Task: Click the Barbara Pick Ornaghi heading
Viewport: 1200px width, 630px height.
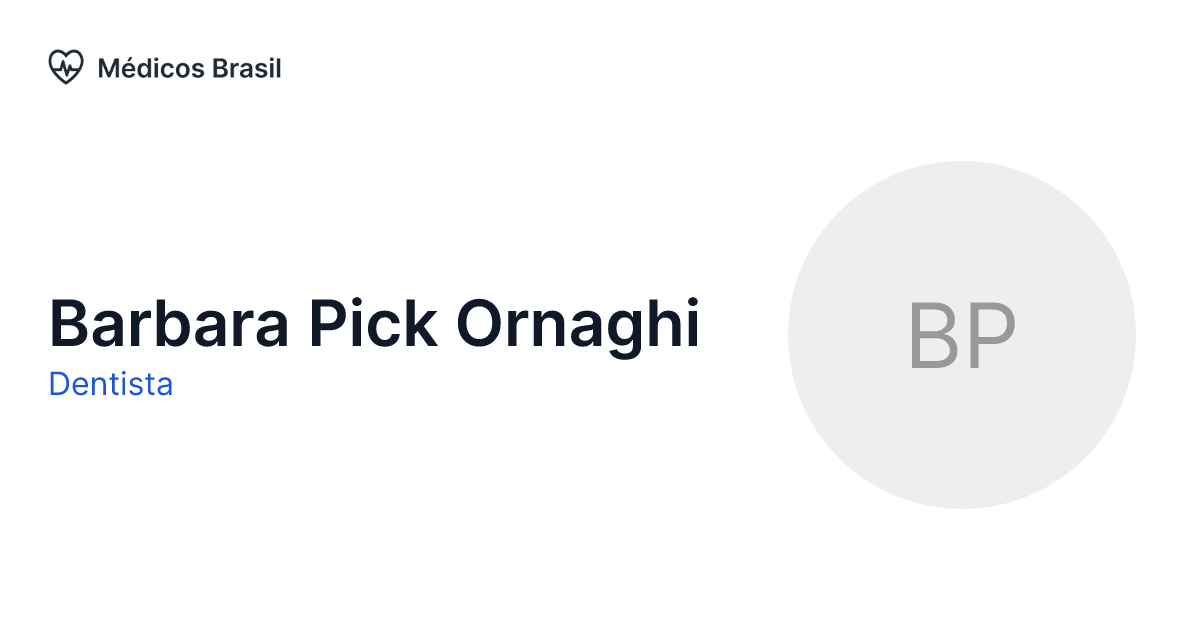Action: click(x=374, y=323)
